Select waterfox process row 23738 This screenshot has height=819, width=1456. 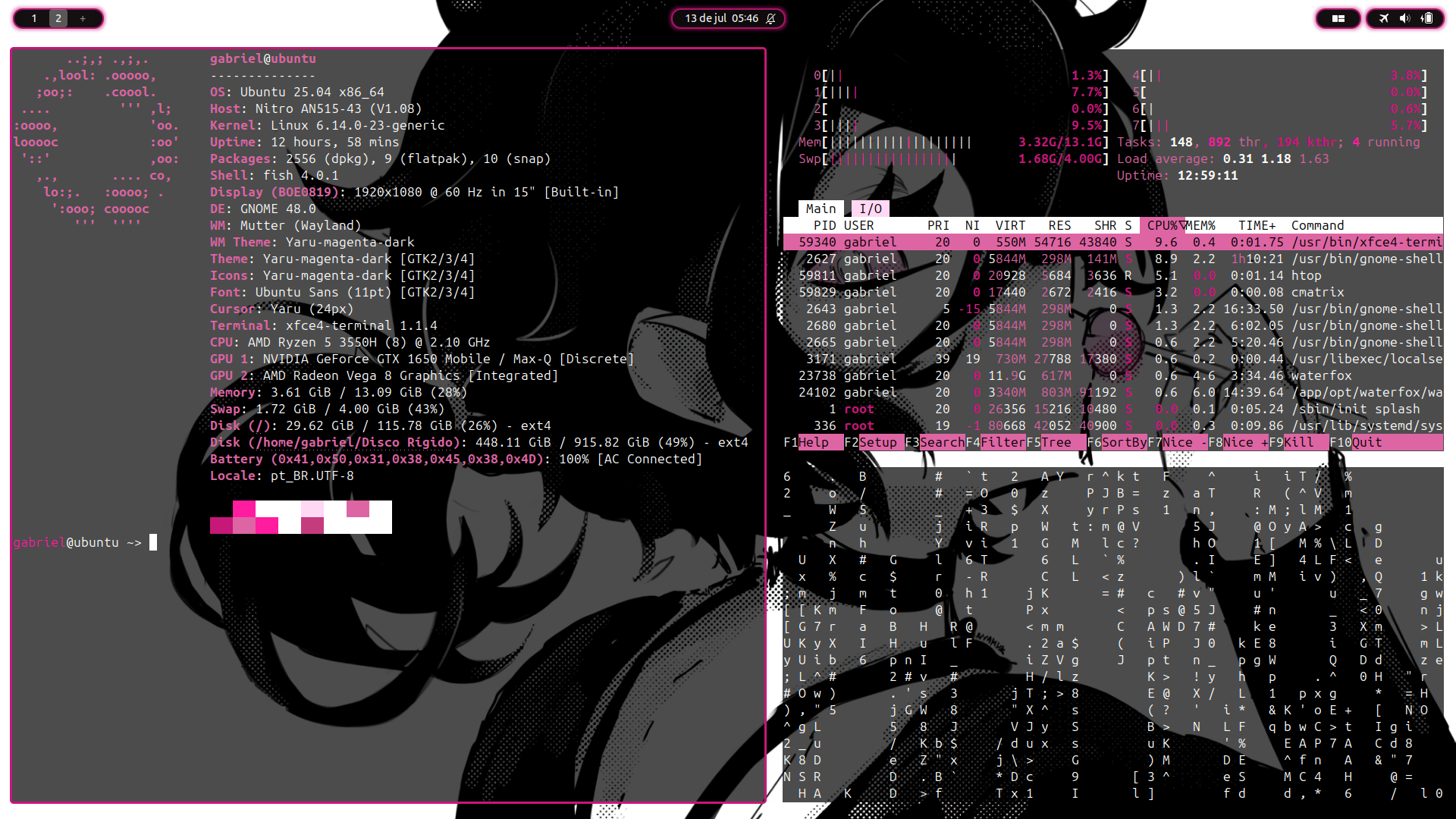point(1112,375)
